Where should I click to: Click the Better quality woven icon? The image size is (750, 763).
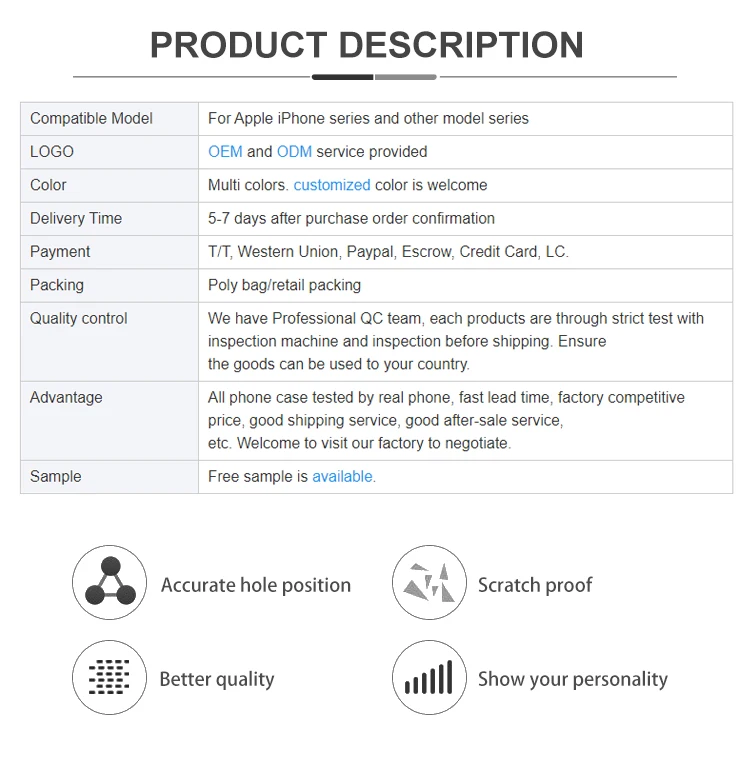point(110,678)
